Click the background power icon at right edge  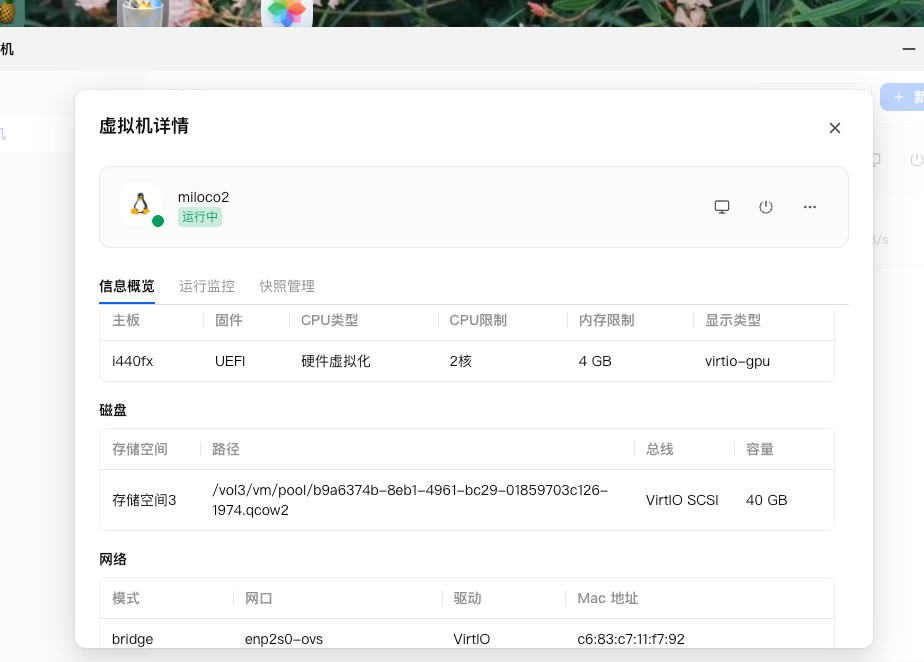[917, 160]
